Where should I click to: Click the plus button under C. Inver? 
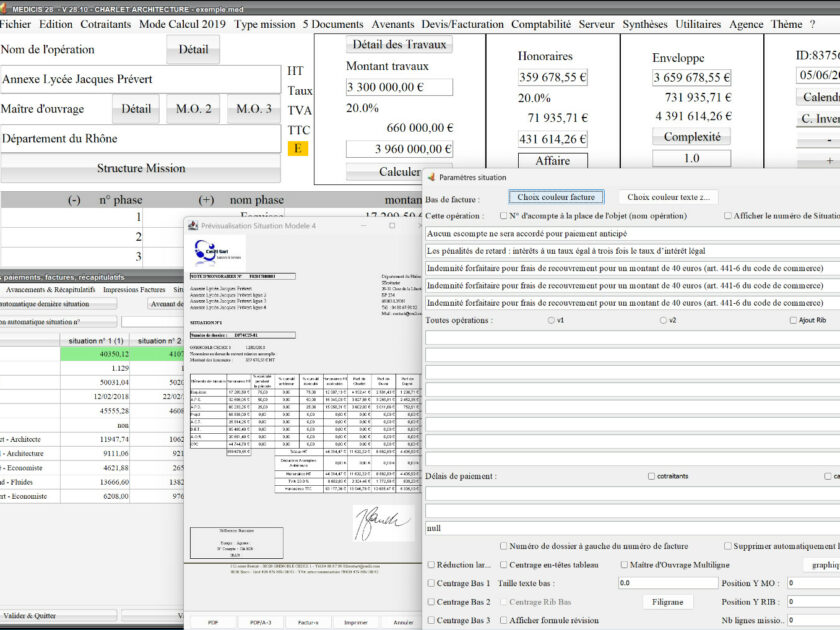coord(819,160)
